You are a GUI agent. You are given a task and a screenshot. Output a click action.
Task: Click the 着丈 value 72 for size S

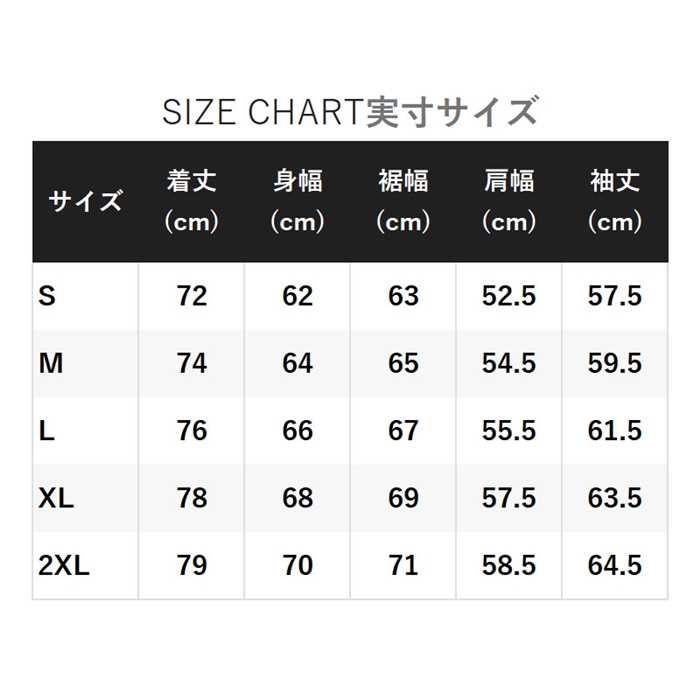pyautogui.click(x=191, y=296)
